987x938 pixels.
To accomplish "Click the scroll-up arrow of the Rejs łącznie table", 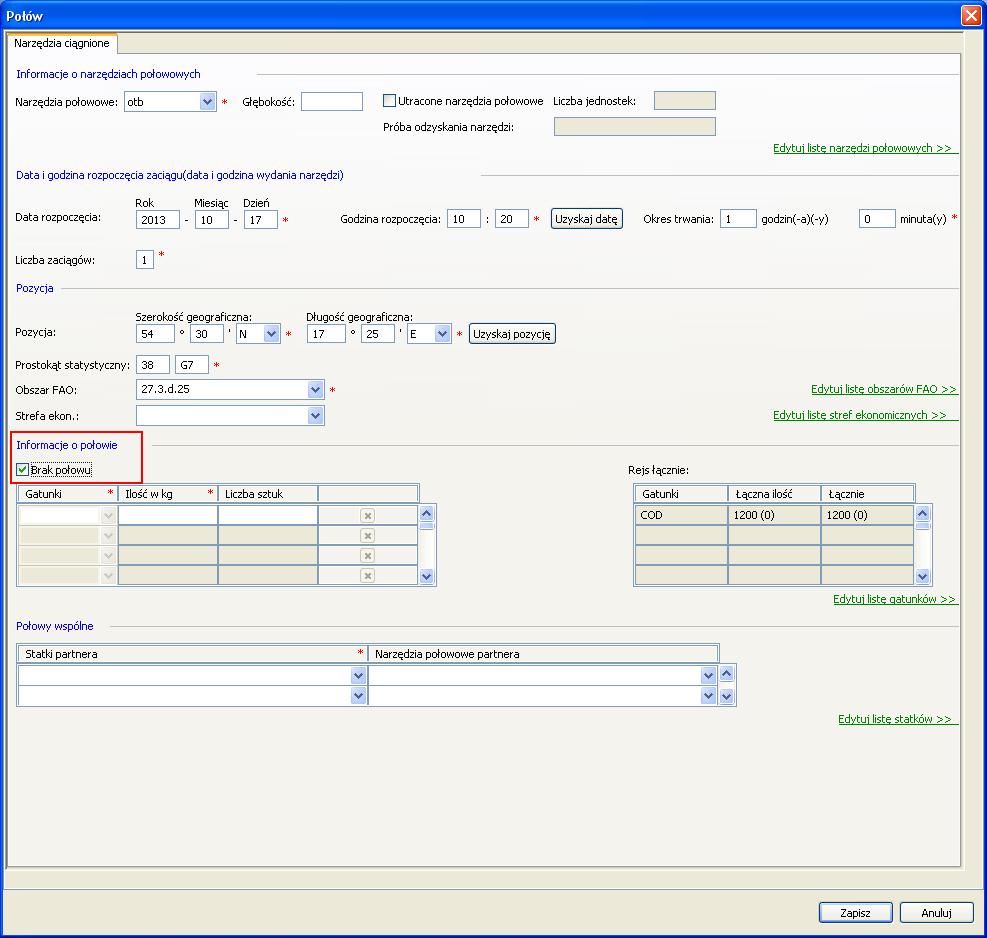I will click(923, 511).
